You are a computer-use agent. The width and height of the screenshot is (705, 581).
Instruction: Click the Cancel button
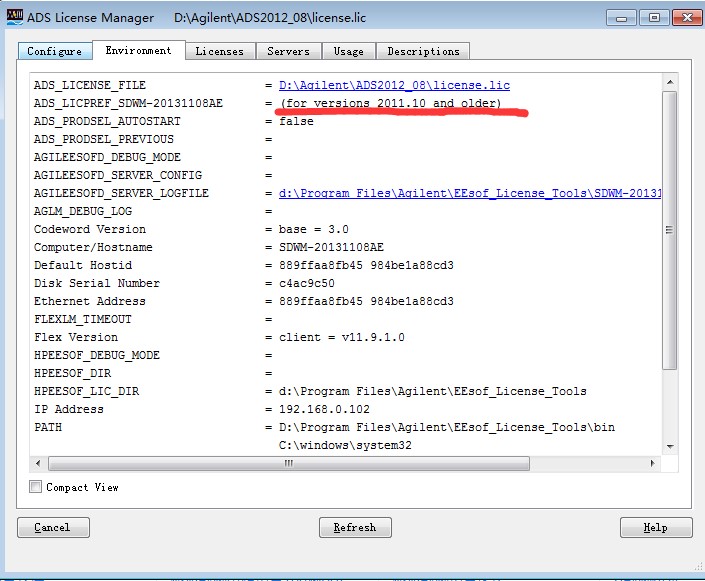pos(53,527)
